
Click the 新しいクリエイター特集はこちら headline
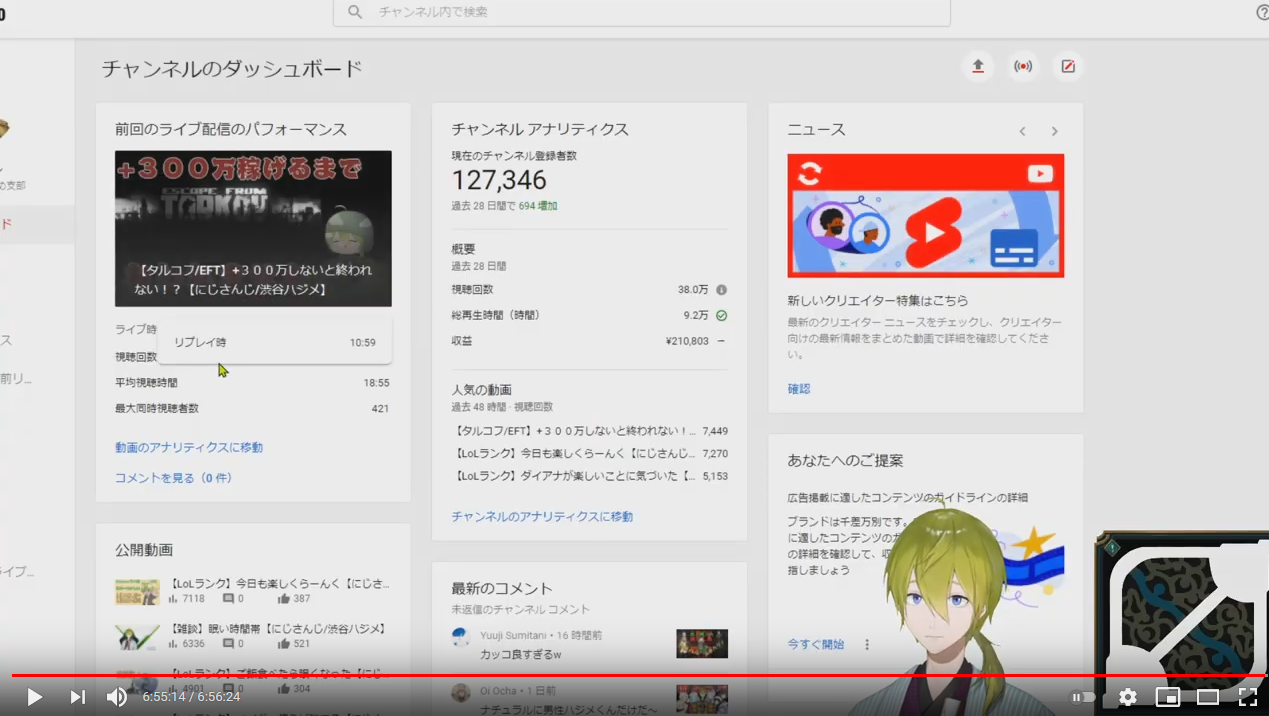pyautogui.click(x=877, y=300)
